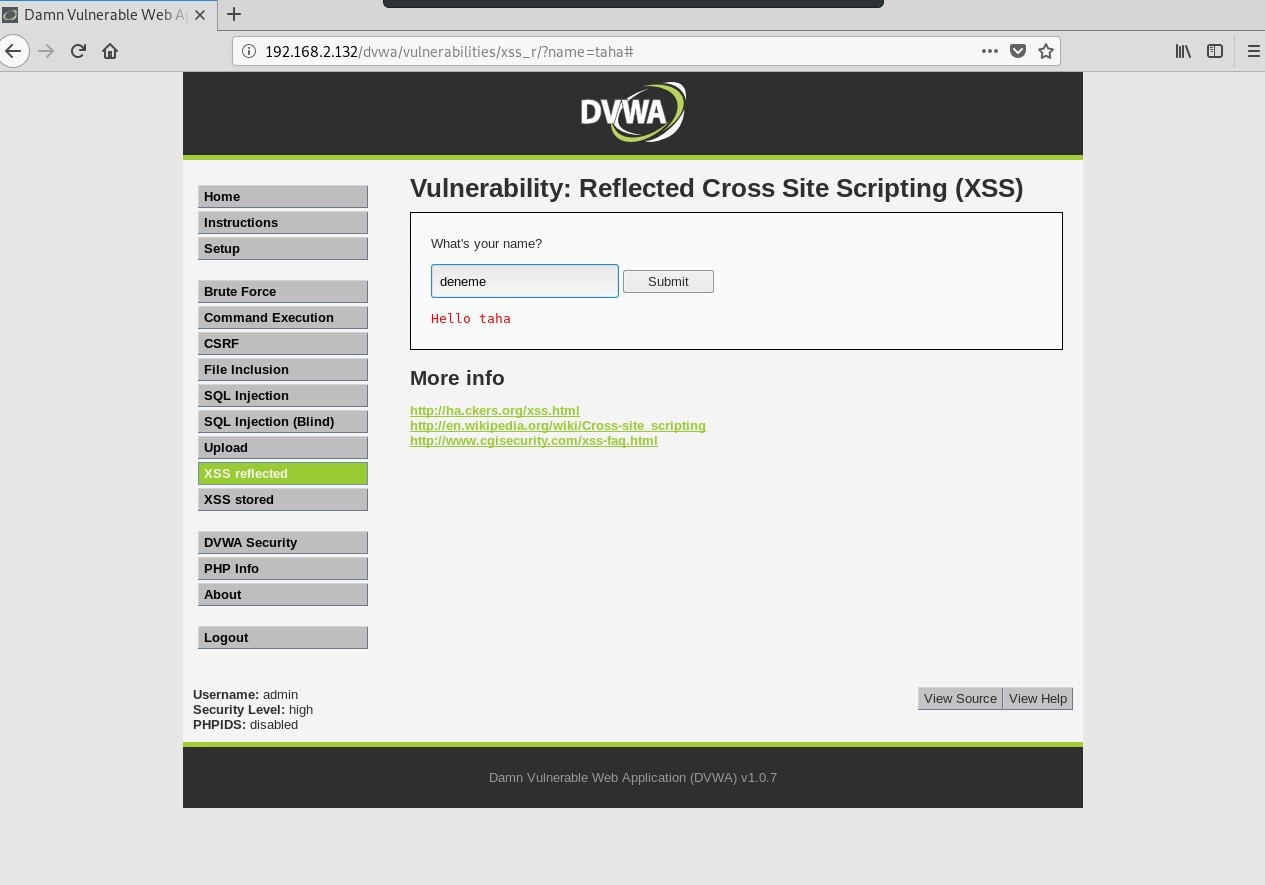Click the browser Back arrow button

point(13,51)
